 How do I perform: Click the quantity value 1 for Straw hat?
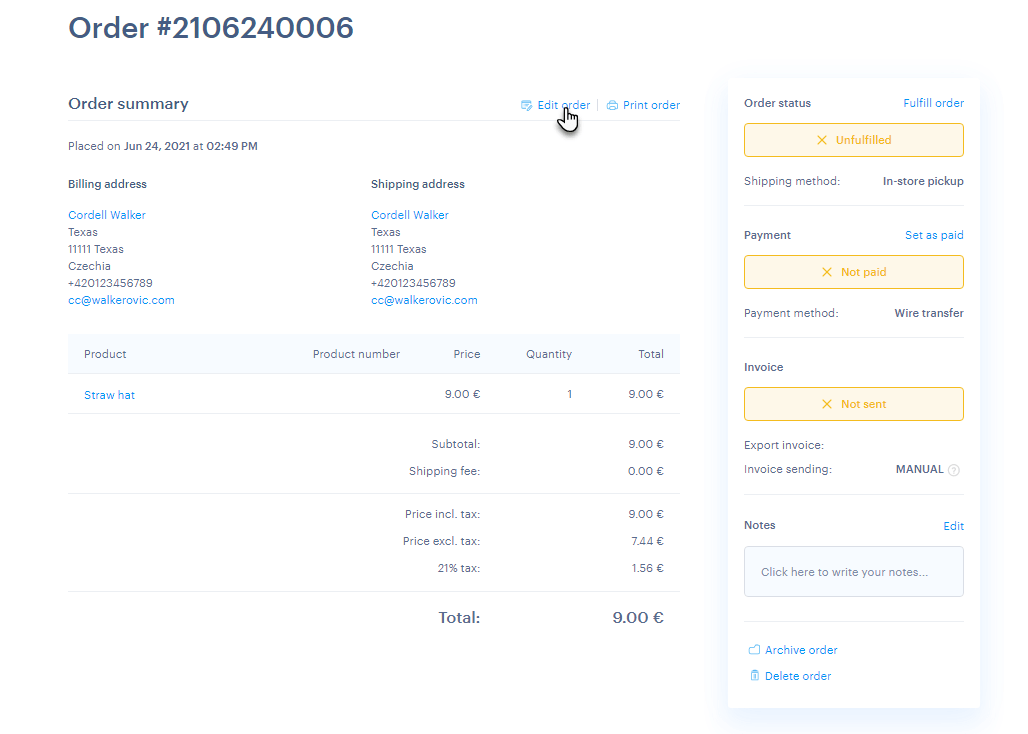570,395
